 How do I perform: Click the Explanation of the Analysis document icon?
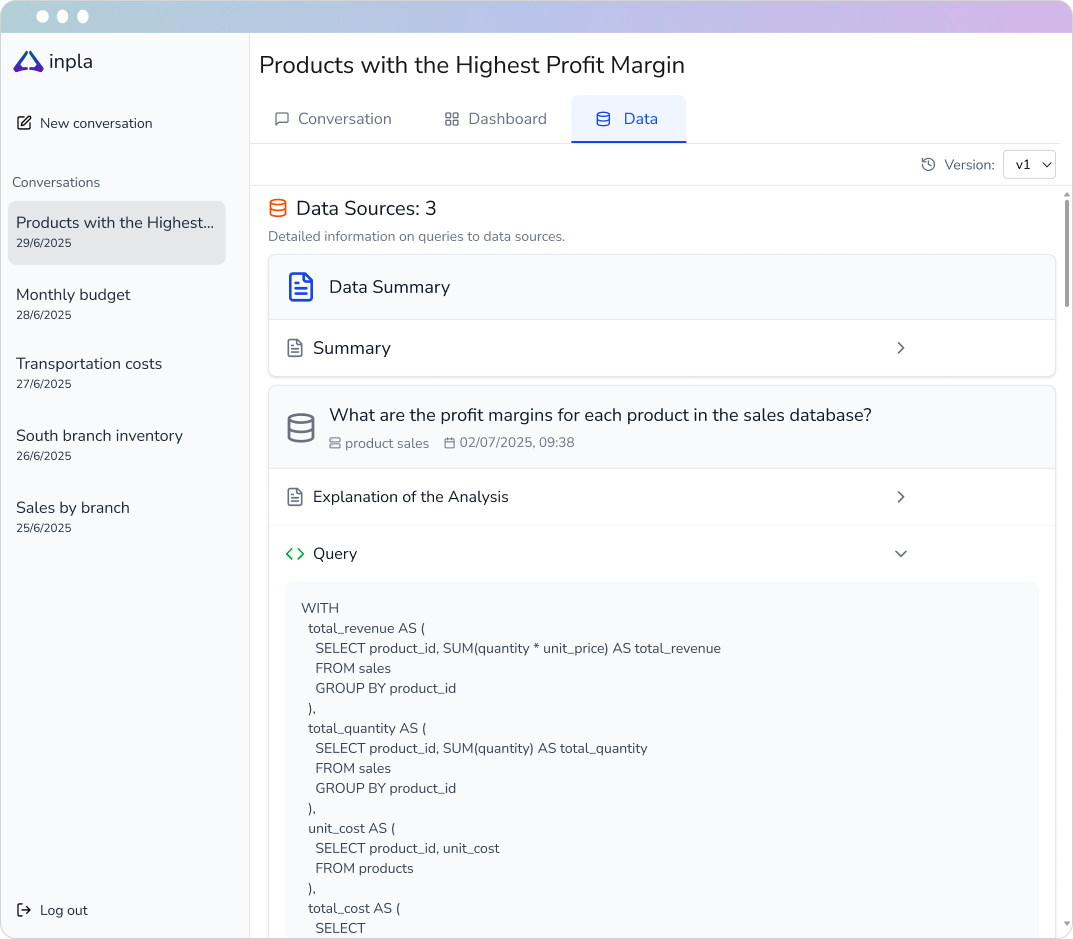tap(295, 497)
